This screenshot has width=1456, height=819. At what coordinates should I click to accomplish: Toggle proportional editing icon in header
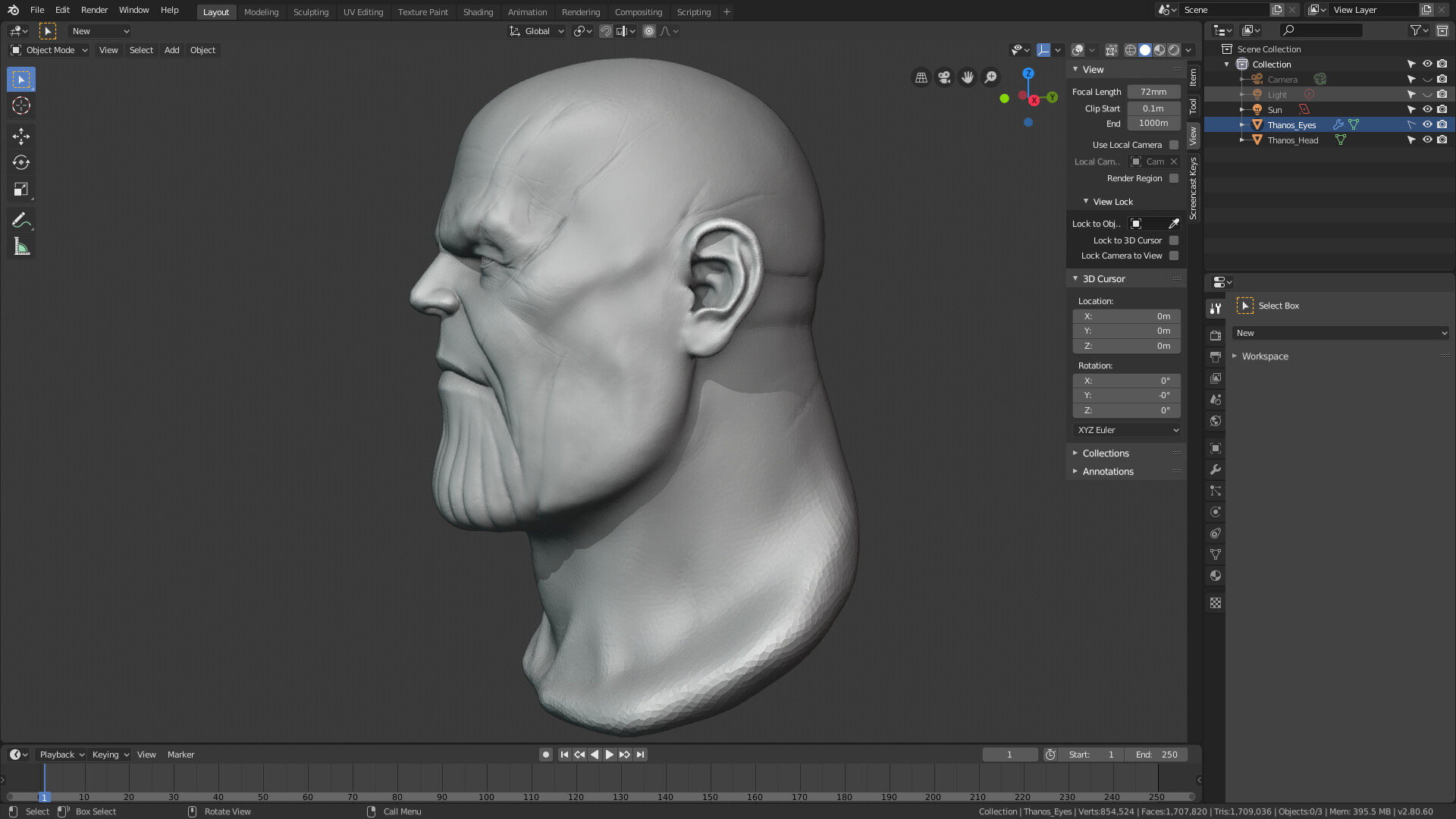coord(649,31)
